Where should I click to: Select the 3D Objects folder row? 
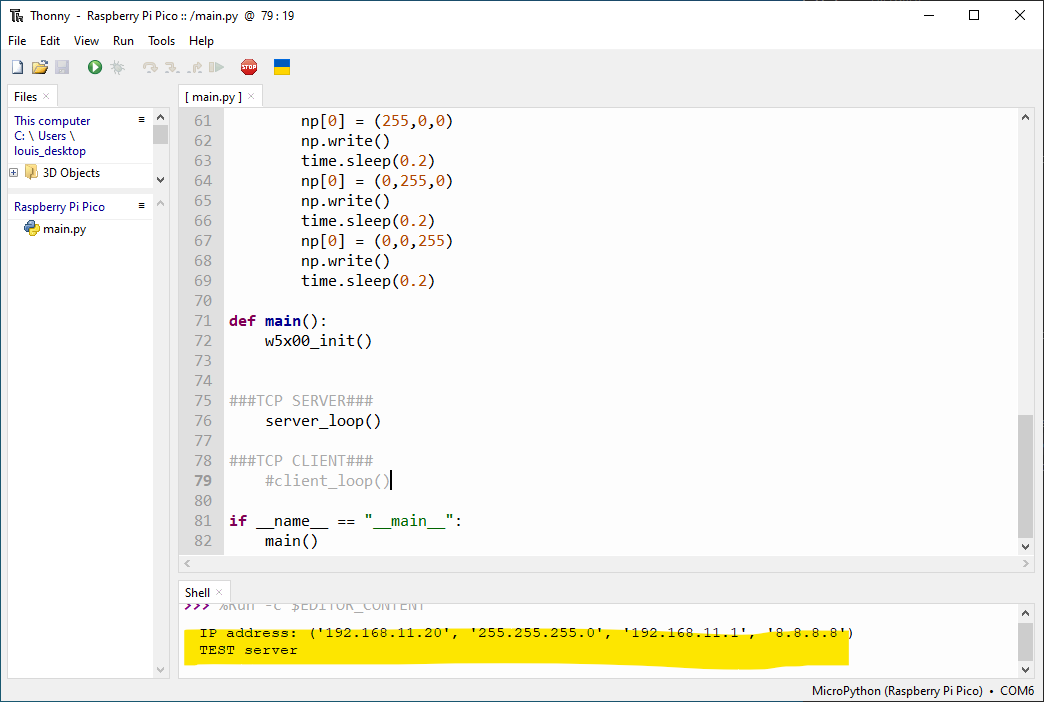click(71, 173)
